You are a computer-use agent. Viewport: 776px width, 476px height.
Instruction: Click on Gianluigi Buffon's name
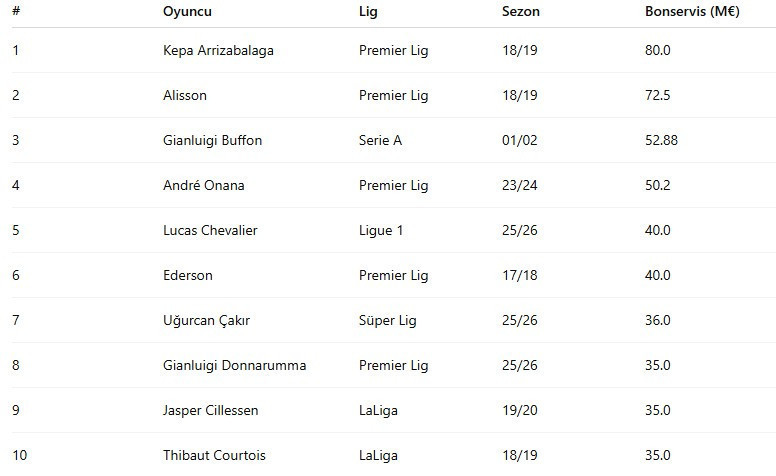coord(212,140)
